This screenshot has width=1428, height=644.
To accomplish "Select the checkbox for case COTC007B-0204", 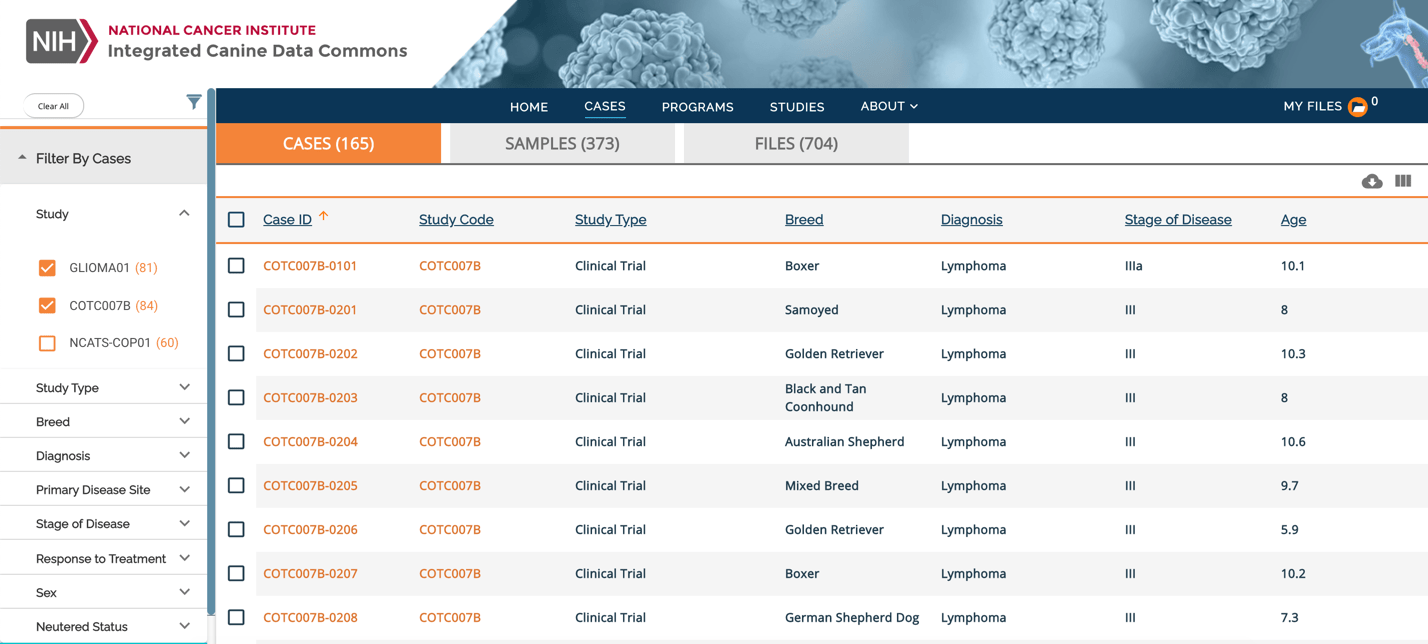I will [236, 441].
